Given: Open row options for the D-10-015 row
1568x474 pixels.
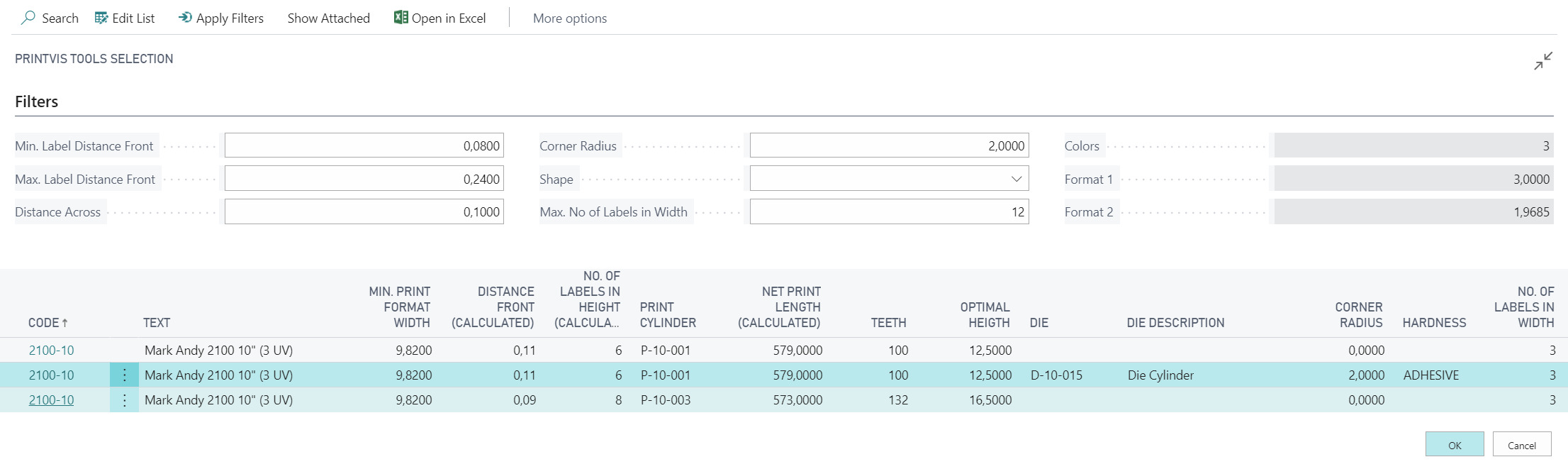Looking at the screenshot, I should [x=124, y=375].
